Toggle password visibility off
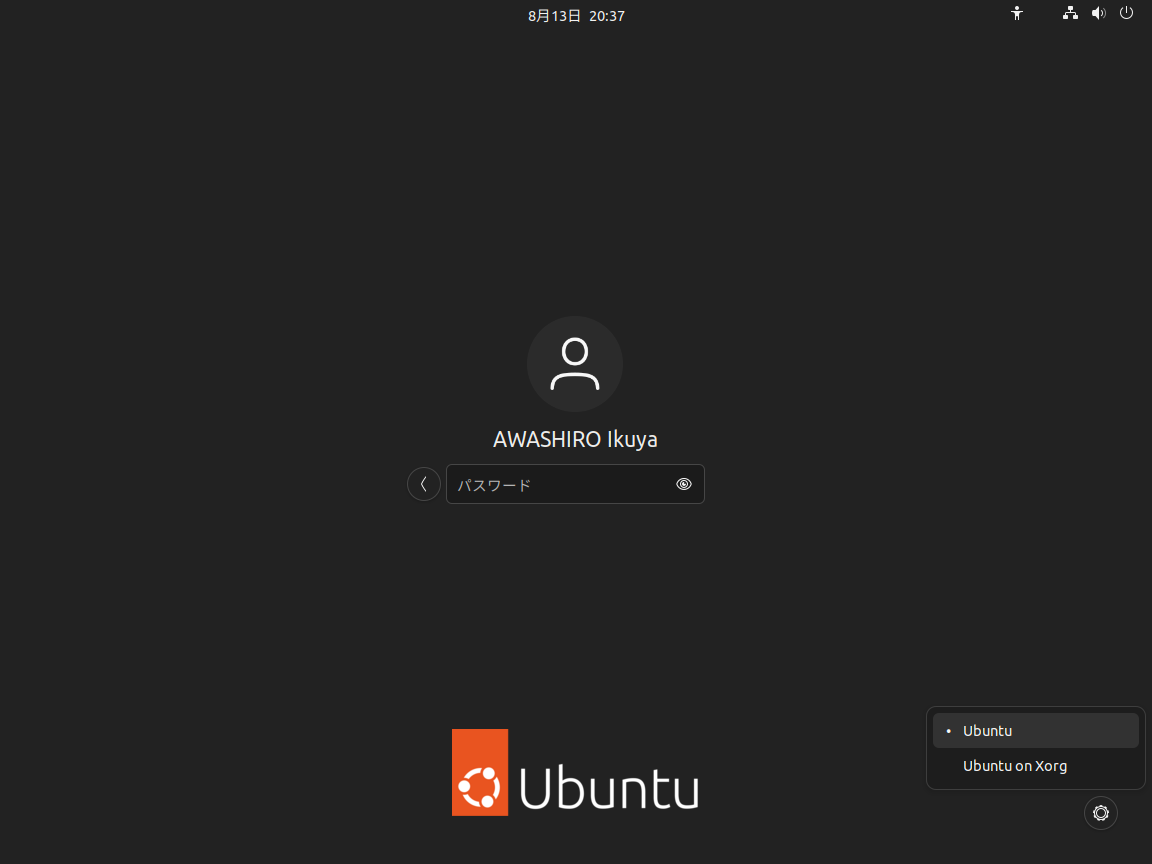The width and height of the screenshot is (1152, 864). coord(684,484)
